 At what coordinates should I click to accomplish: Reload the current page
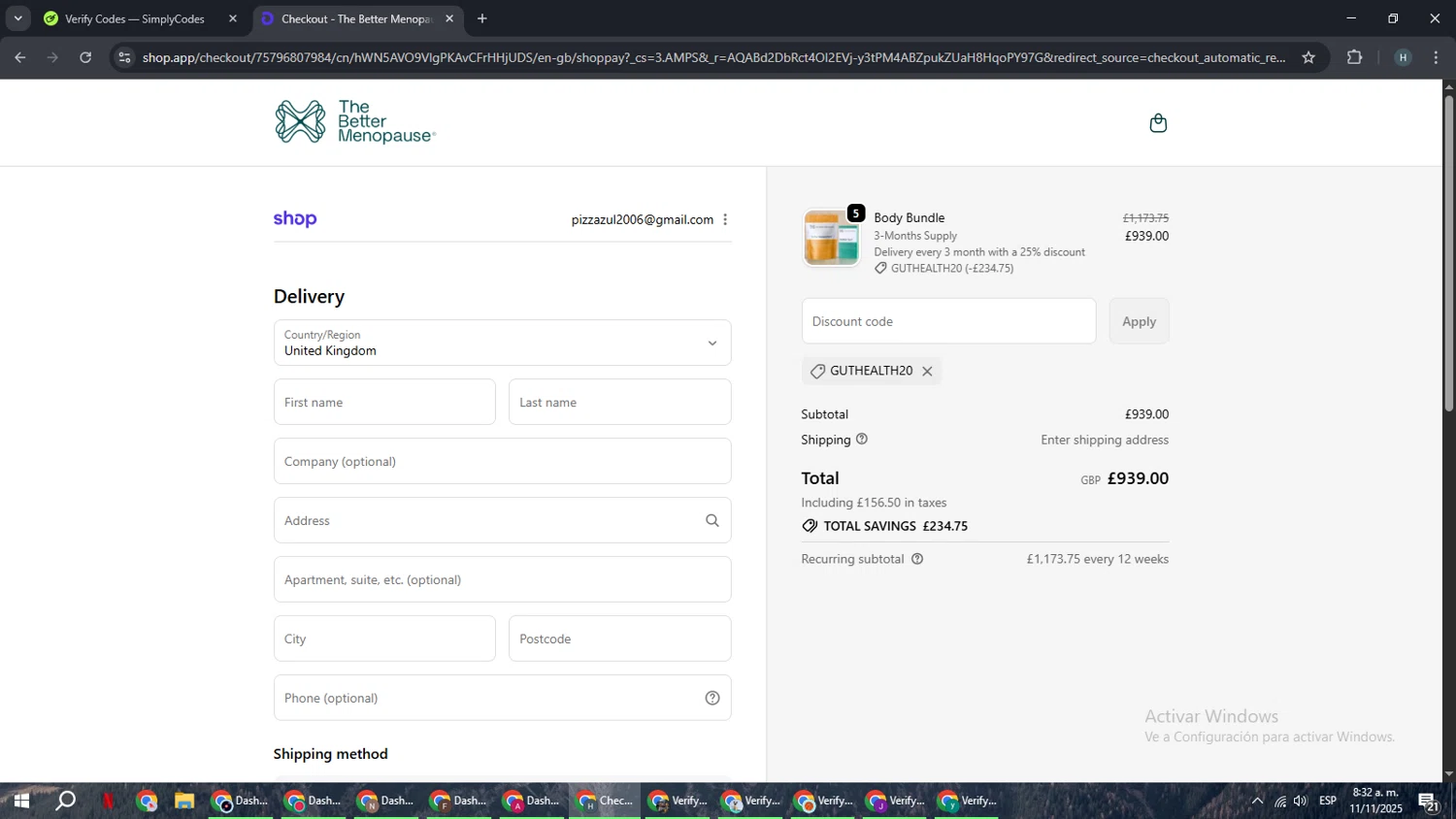click(x=85, y=57)
